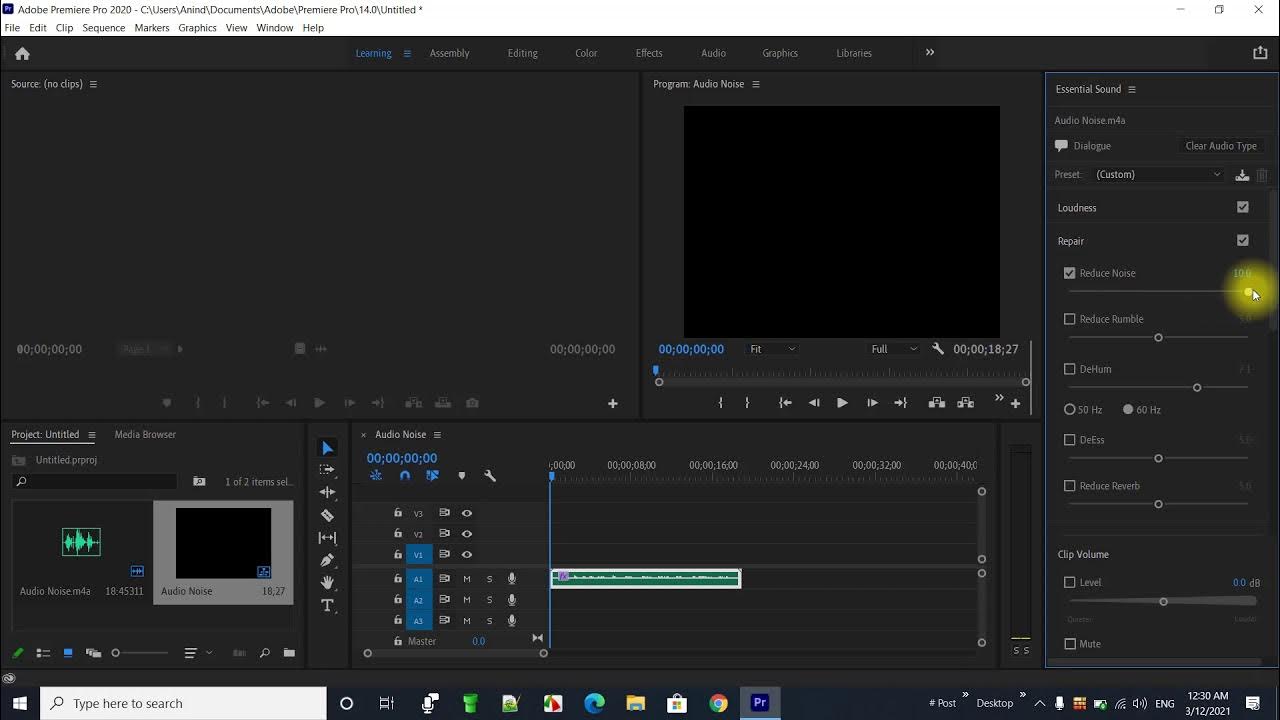This screenshot has width=1280, height=720.
Task: Select the Selection tool arrow
Action: [327, 448]
